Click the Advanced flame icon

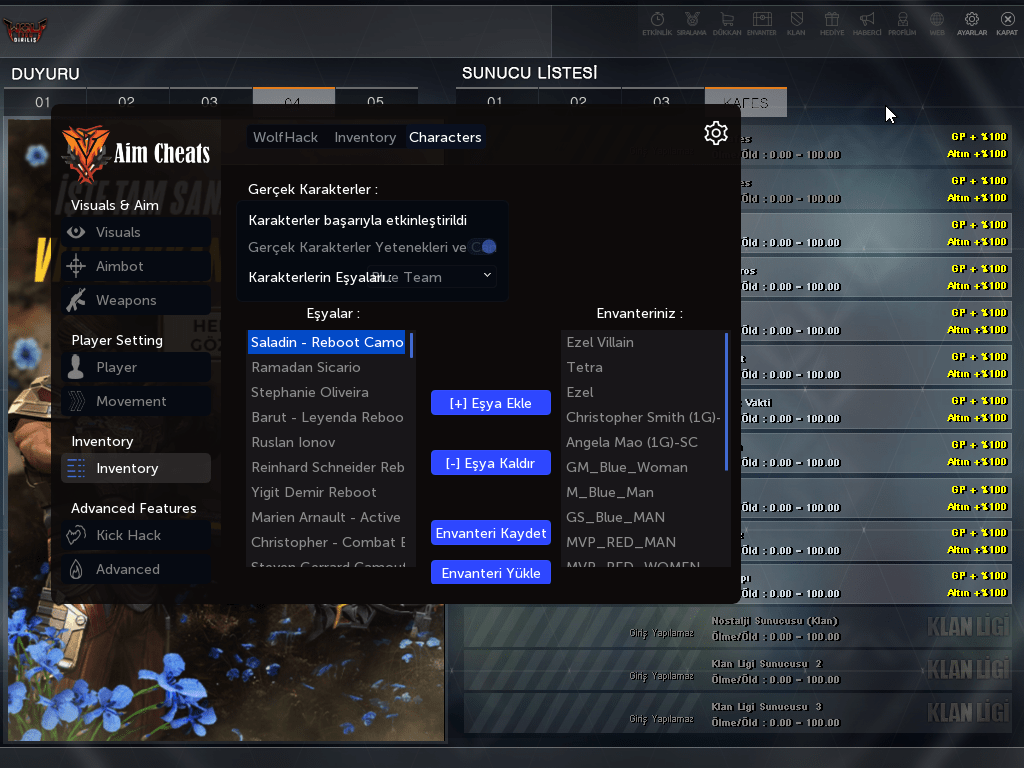point(76,569)
